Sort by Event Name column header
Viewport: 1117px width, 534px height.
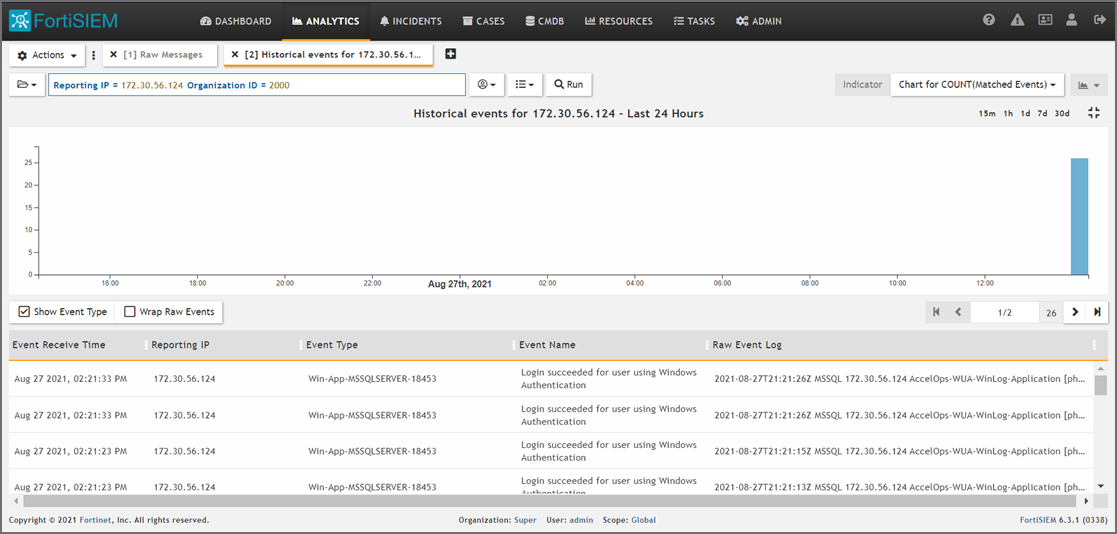[x=547, y=345]
